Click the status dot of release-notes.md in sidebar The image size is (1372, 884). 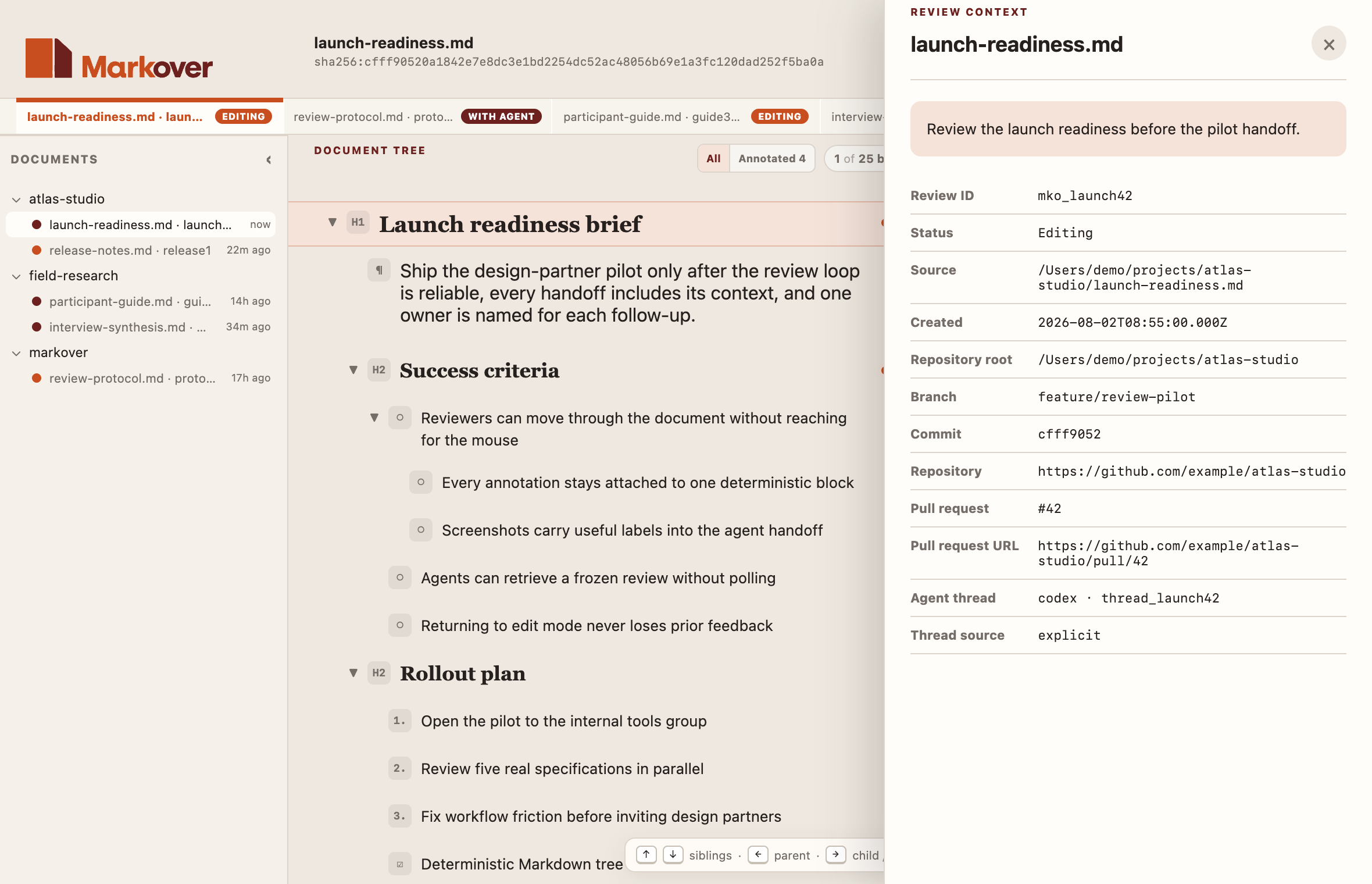(37, 250)
